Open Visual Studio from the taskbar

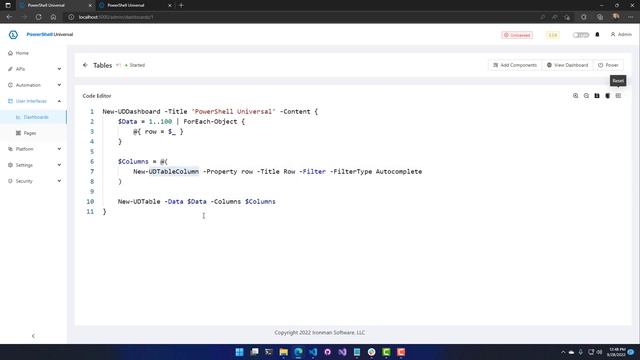(x=342, y=352)
